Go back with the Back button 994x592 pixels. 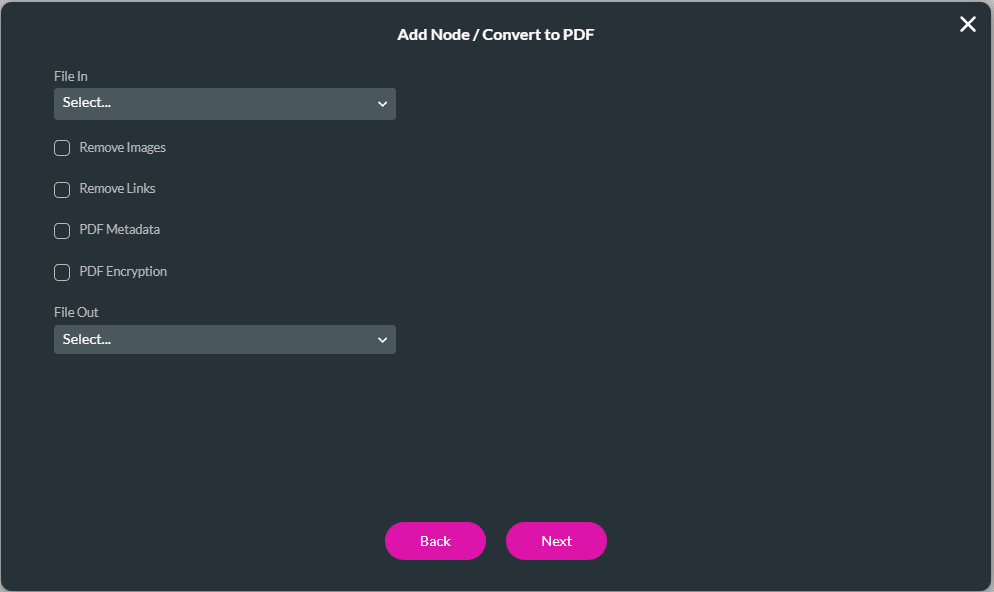pos(435,541)
